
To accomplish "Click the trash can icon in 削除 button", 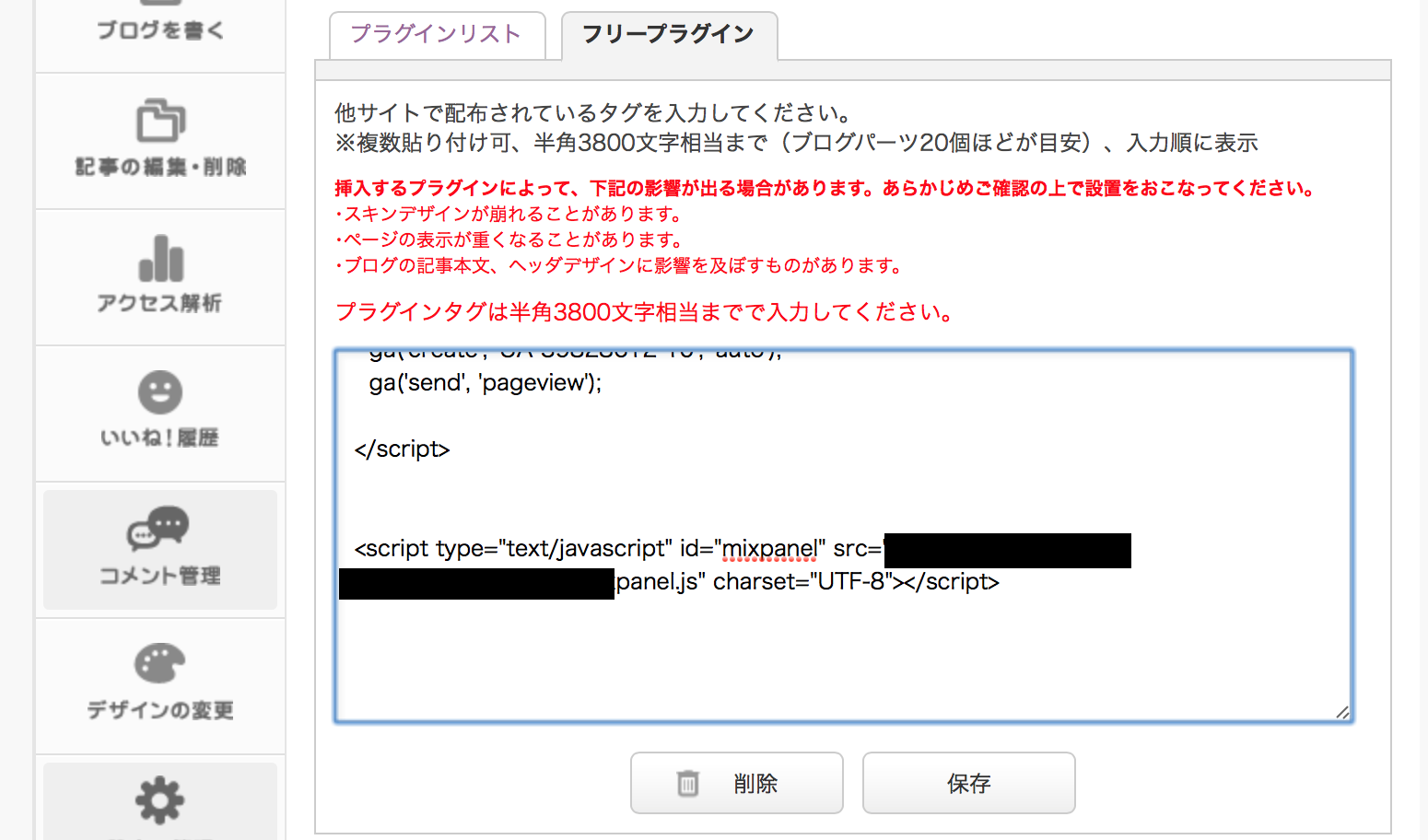I will (x=688, y=783).
